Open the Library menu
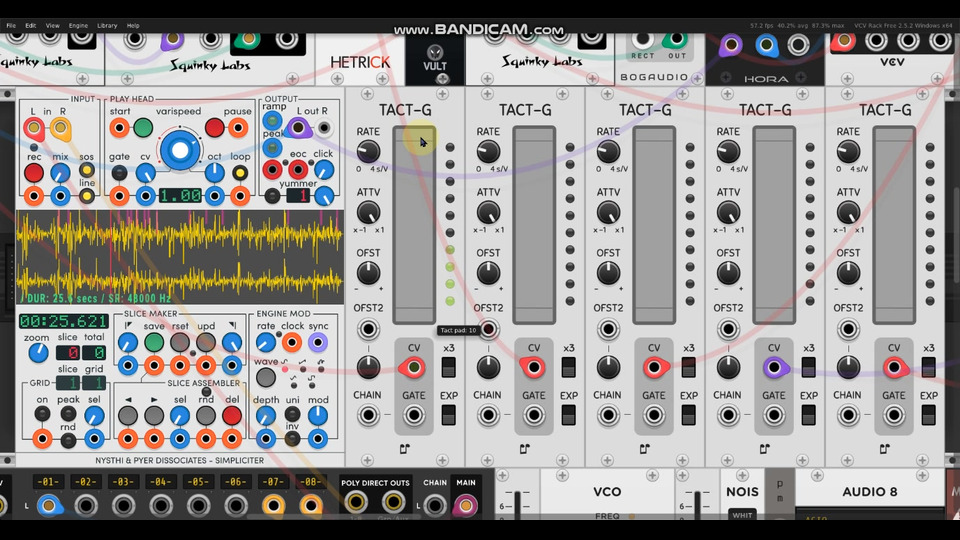The image size is (960, 540). (107, 26)
